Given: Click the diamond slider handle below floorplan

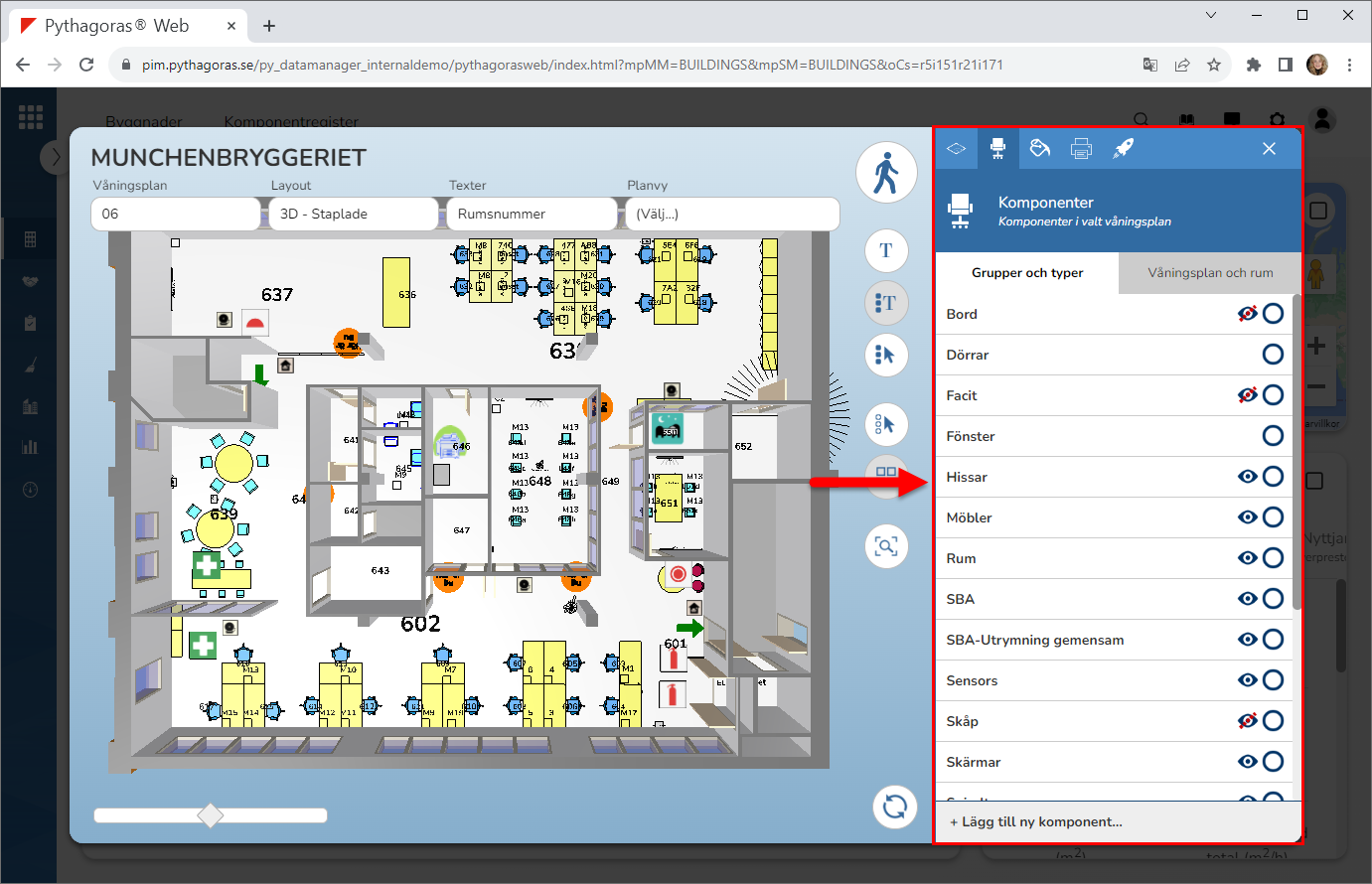Looking at the screenshot, I should [211, 815].
